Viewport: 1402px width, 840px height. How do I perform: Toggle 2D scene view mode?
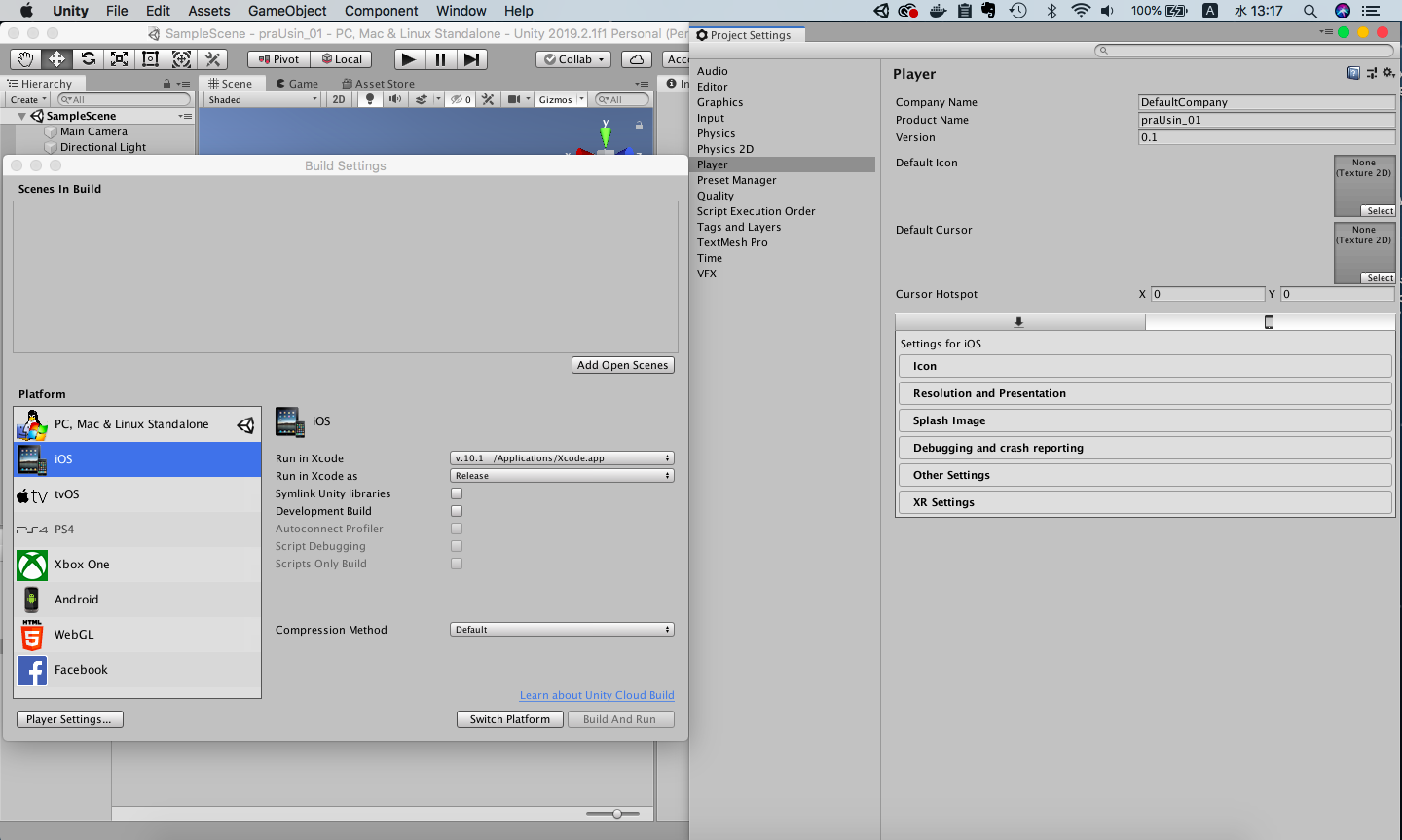pyautogui.click(x=339, y=99)
